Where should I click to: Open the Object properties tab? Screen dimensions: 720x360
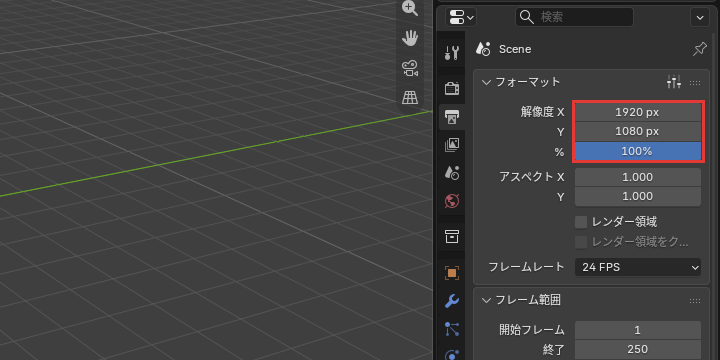pos(452,273)
